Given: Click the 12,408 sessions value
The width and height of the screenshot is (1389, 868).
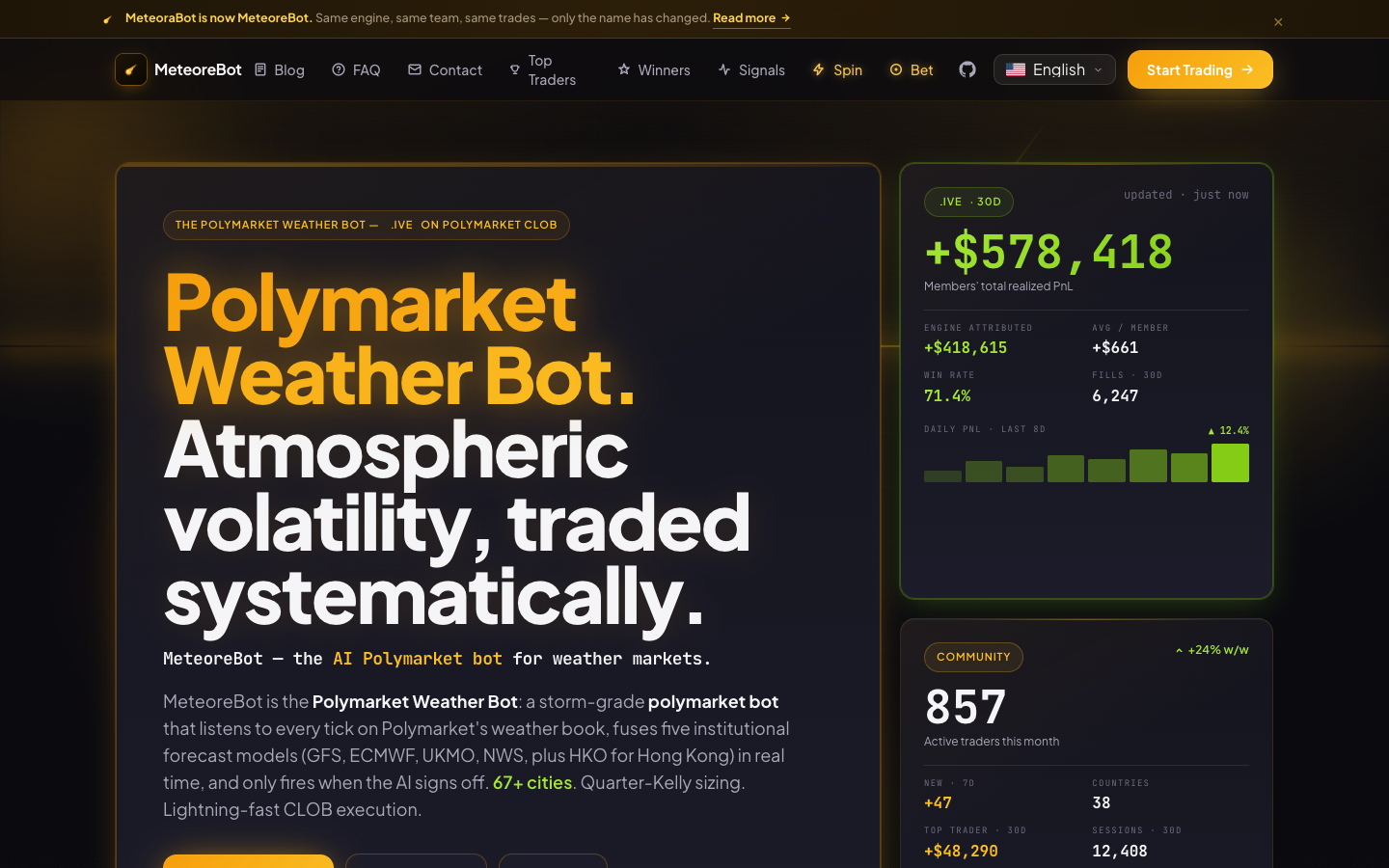Looking at the screenshot, I should (1120, 851).
